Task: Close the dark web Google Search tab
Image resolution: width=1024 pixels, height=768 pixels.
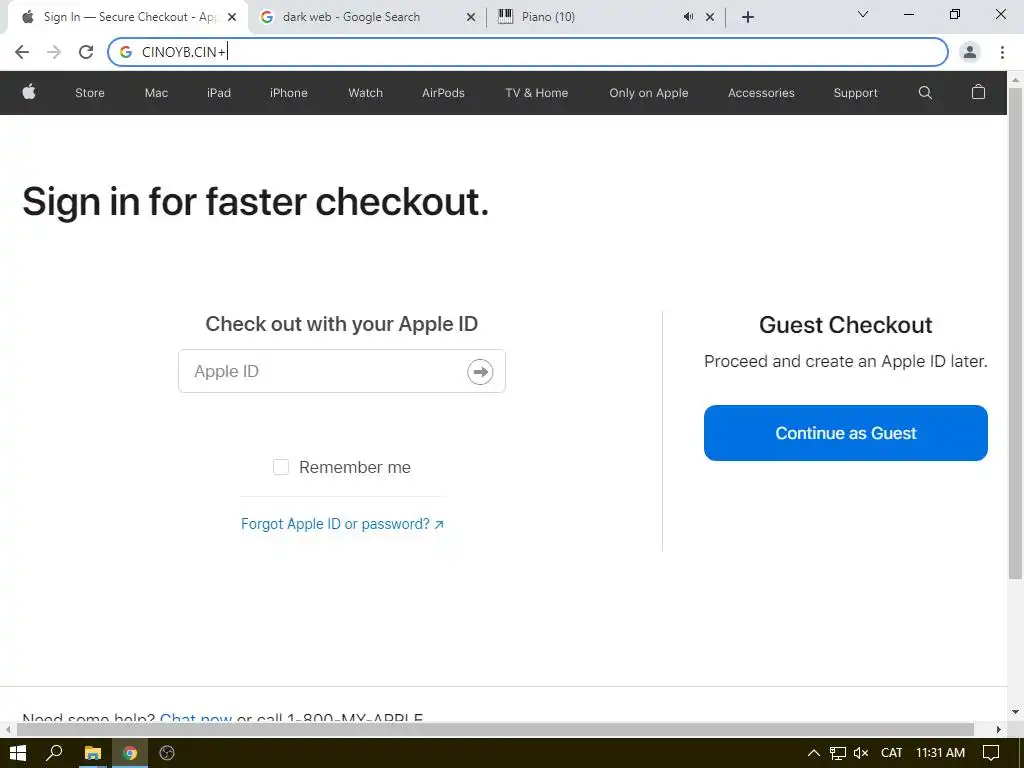Action: [x=471, y=17]
